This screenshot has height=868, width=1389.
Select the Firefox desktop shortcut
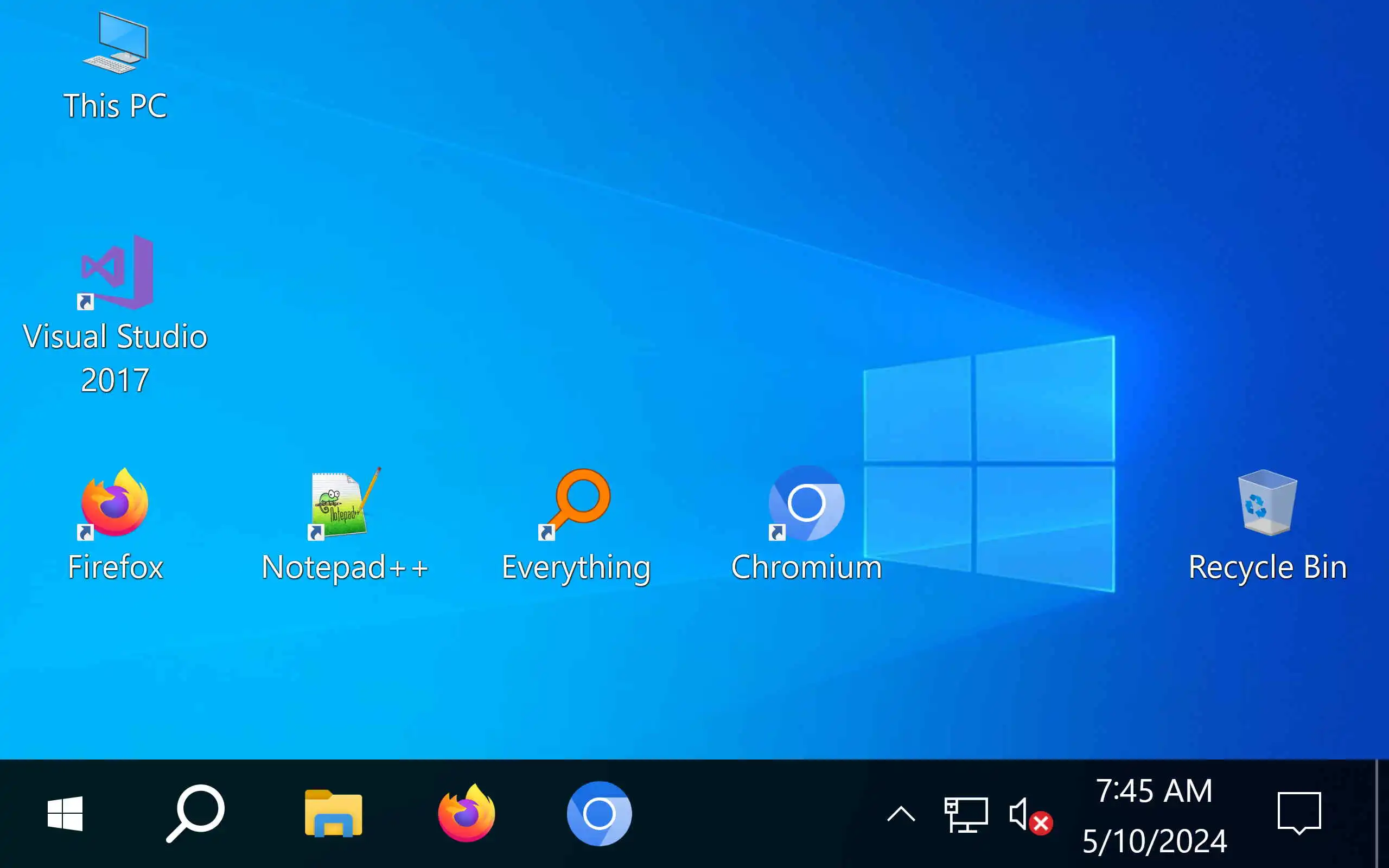[x=115, y=503]
